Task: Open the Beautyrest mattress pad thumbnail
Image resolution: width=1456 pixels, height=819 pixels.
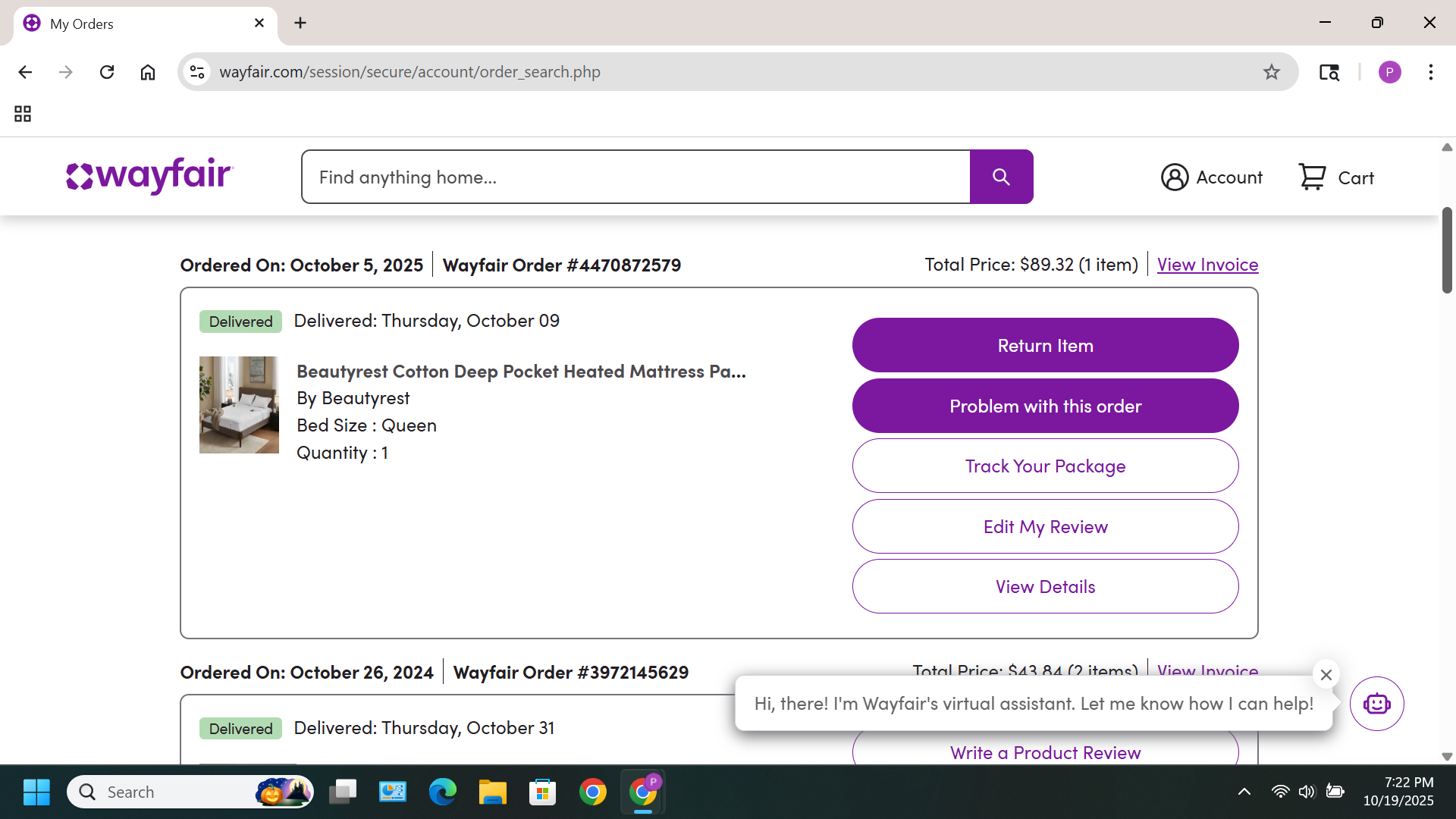Action: (x=239, y=405)
